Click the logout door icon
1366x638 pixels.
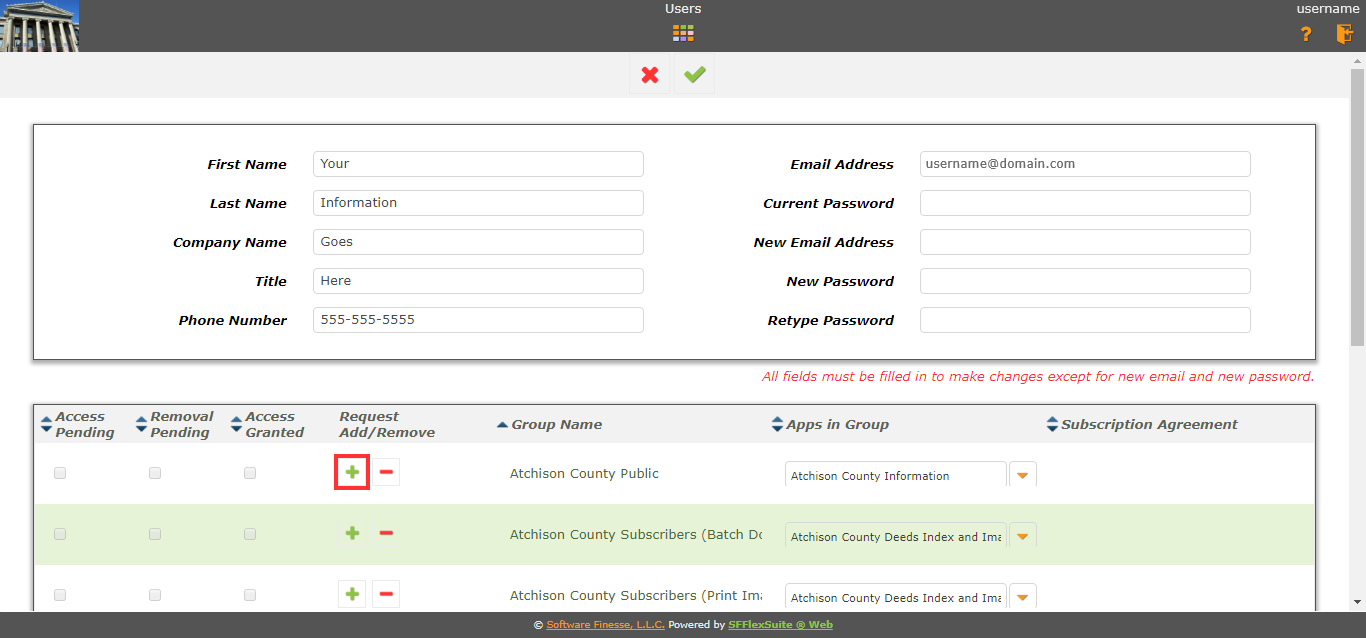1345,34
